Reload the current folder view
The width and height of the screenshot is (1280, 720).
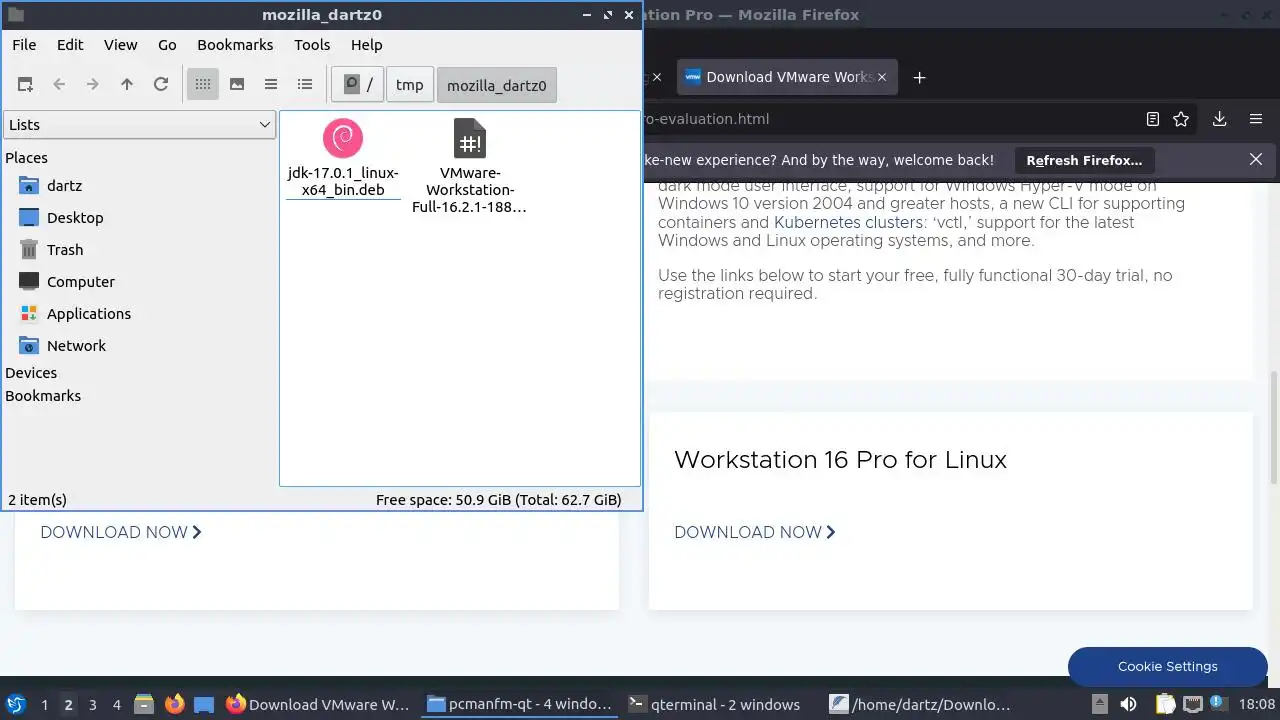point(161,85)
